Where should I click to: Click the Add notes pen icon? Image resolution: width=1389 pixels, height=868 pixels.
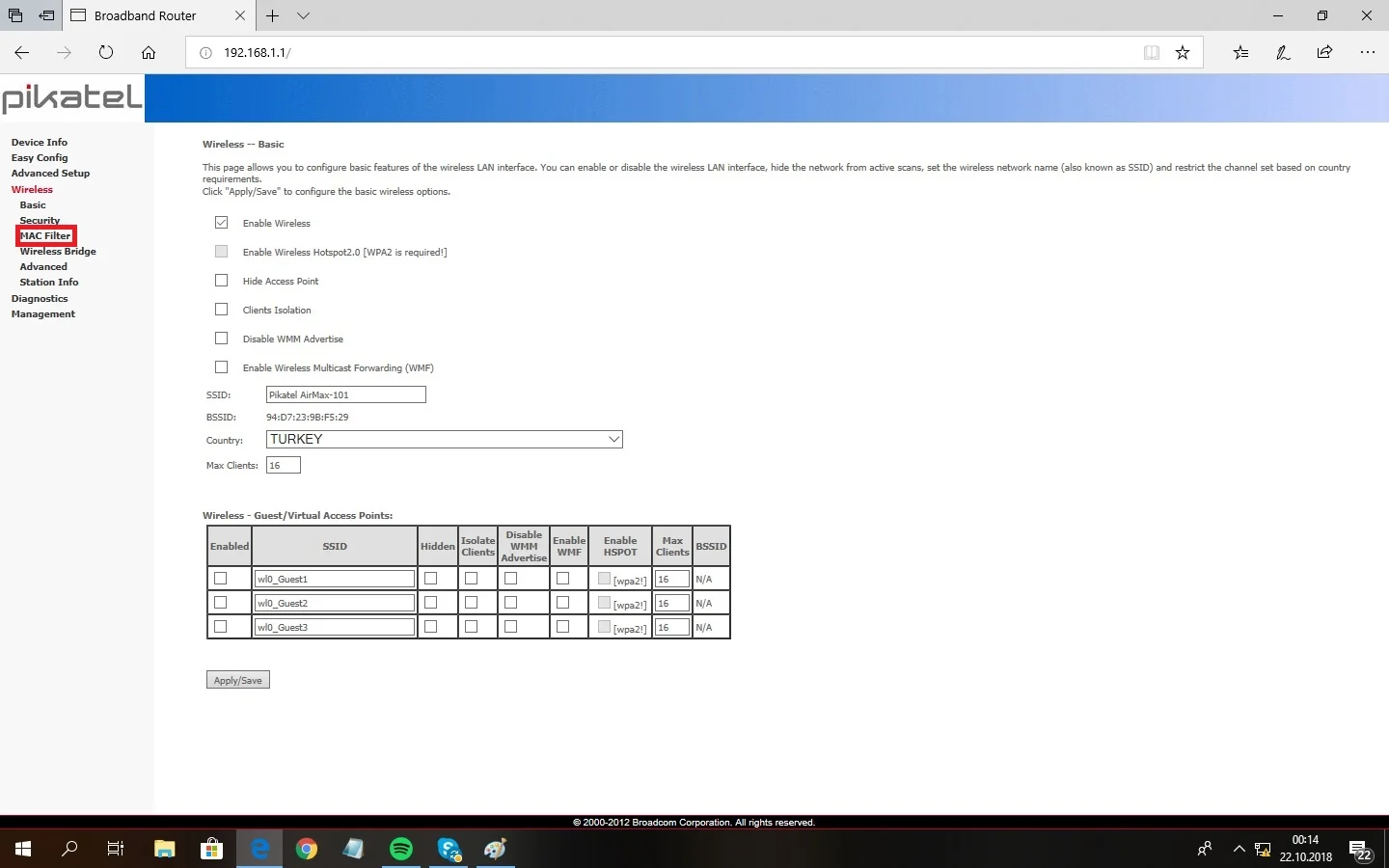point(1283,53)
